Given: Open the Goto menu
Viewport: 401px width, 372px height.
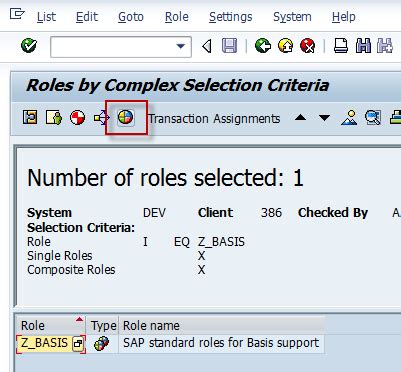Looking at the screenshot, I should click(x=131, y=17).
